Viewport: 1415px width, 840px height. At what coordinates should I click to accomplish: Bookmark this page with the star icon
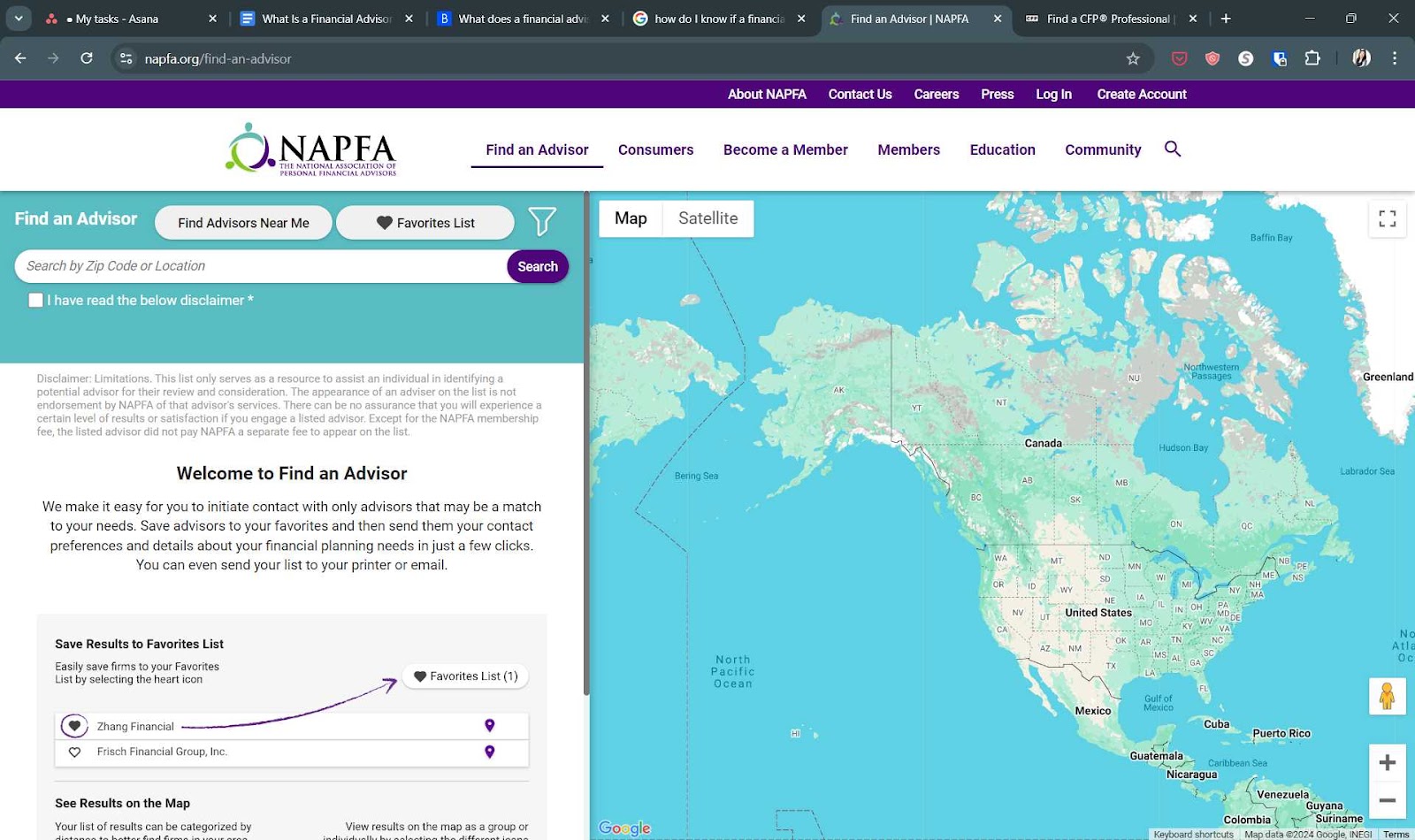coord(1133,58)
